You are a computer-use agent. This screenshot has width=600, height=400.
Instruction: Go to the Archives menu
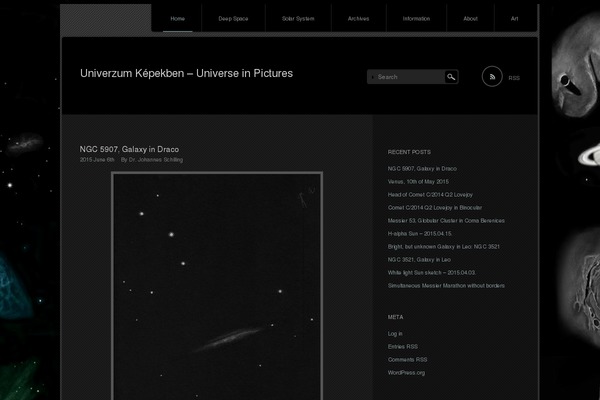click(x=358, y=18)
